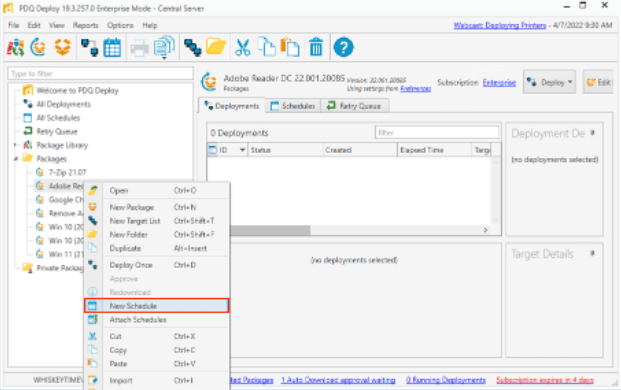Click the Package Library toolbar icon
This screenshot has height=390, width=621.
click(x=16, y=48)
